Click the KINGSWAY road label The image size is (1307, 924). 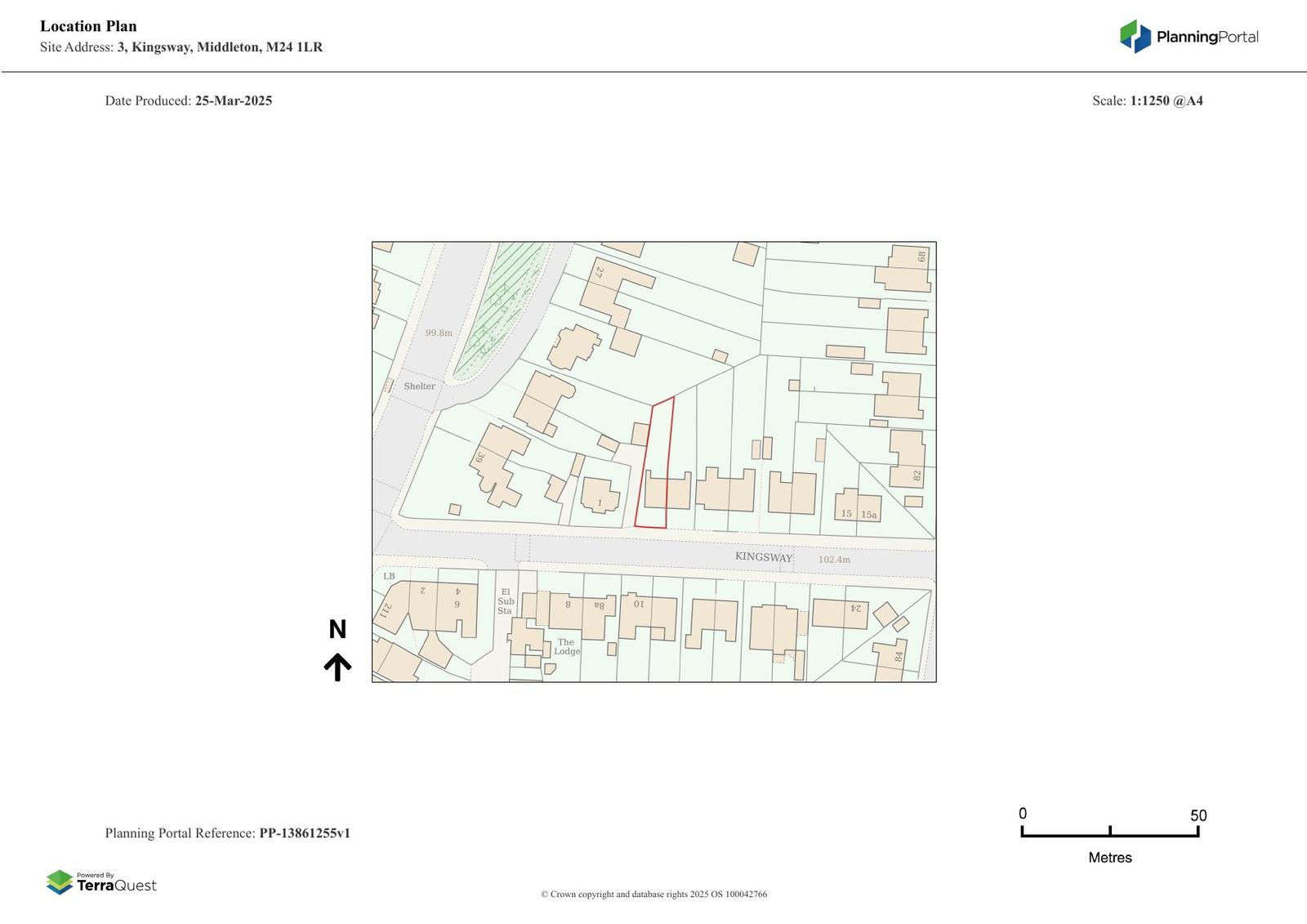coord(763,557)
